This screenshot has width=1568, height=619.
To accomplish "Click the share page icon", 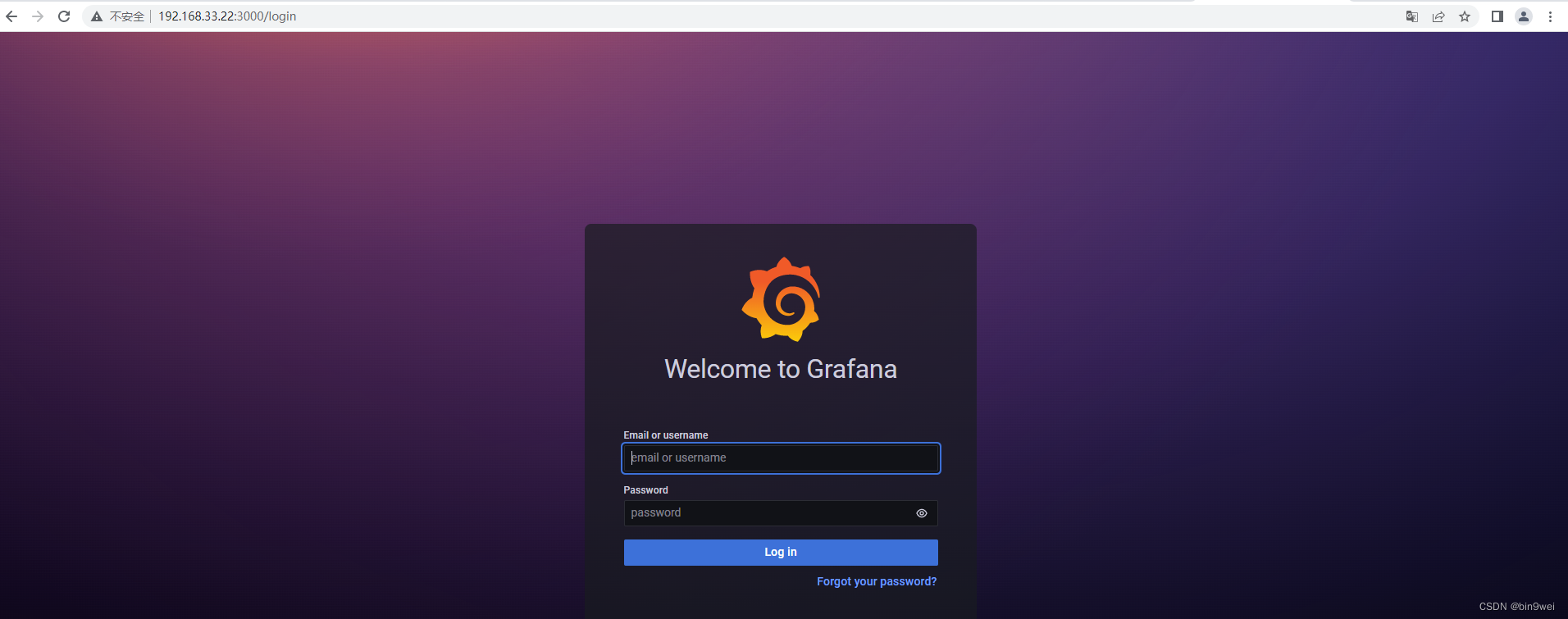I will [1438, 16].
